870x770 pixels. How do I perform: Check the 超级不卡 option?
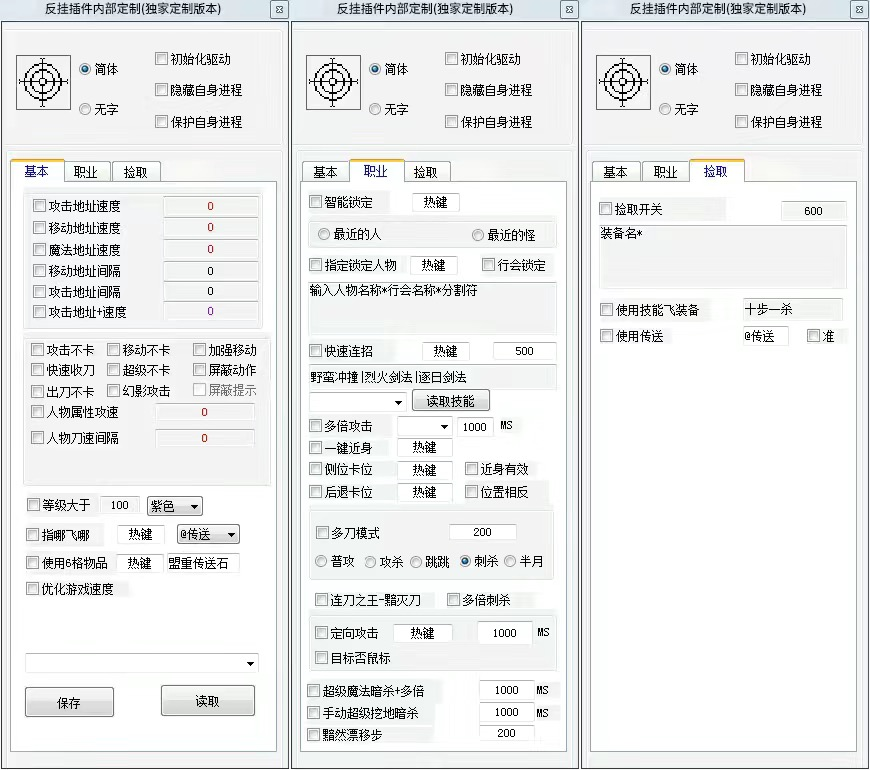click(x=114, y=369)
